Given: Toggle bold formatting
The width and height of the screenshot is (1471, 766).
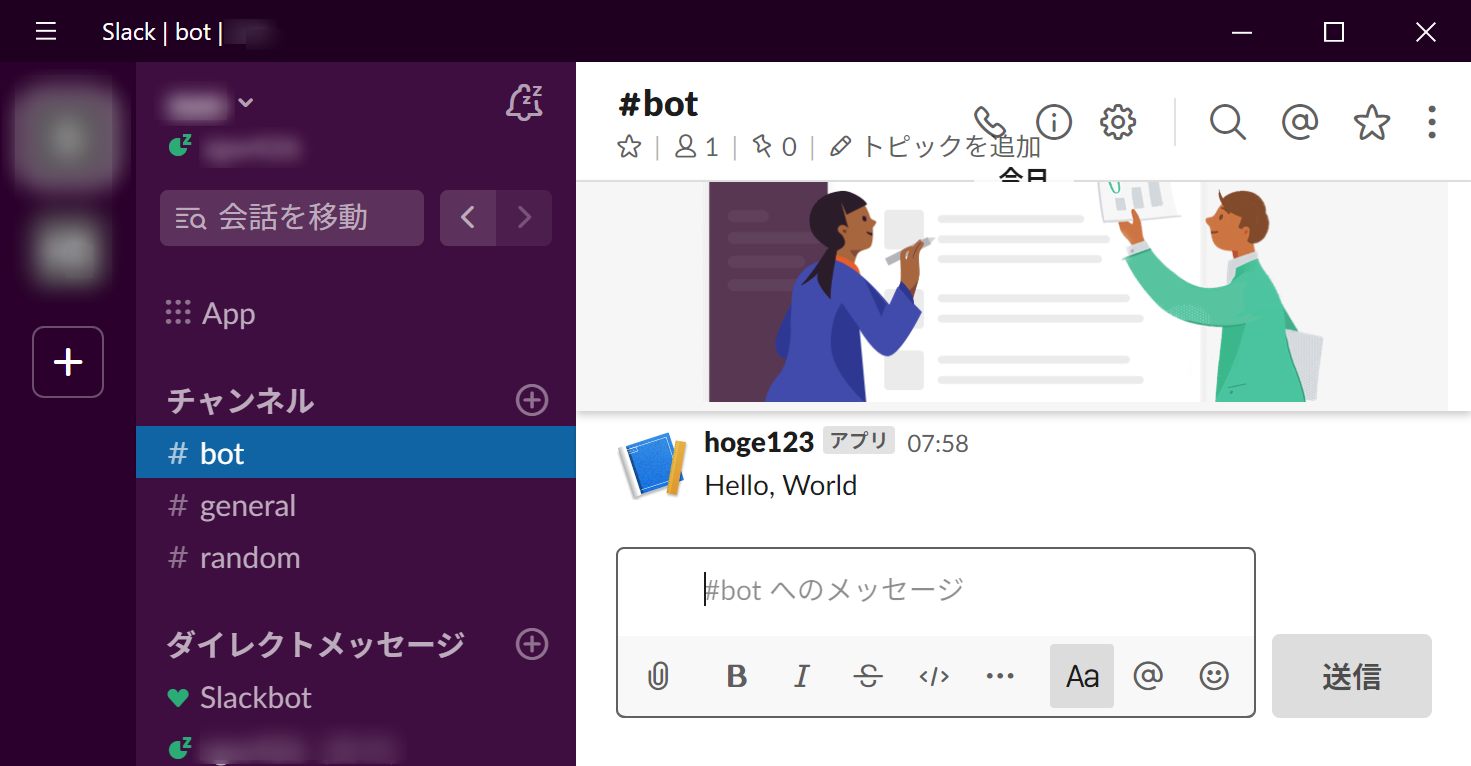Looking at the screenshot, I should [x=737, y=676].
